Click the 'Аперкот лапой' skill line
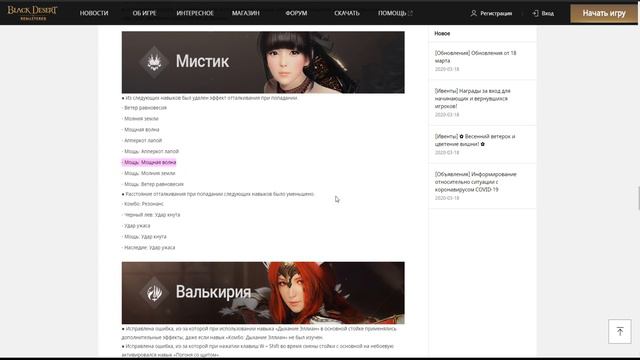 pos(142,140)
